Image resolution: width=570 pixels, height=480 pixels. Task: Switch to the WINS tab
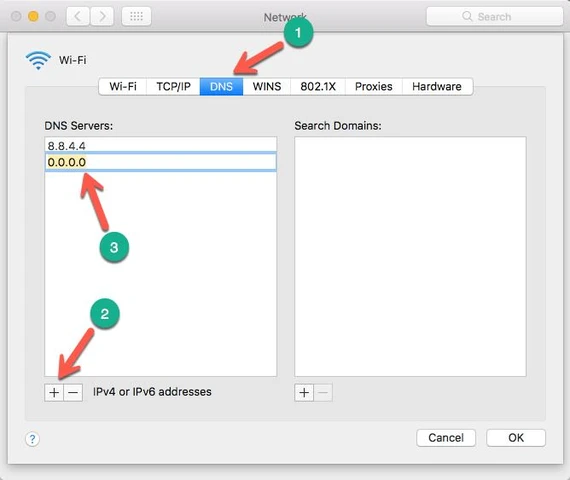267,87
